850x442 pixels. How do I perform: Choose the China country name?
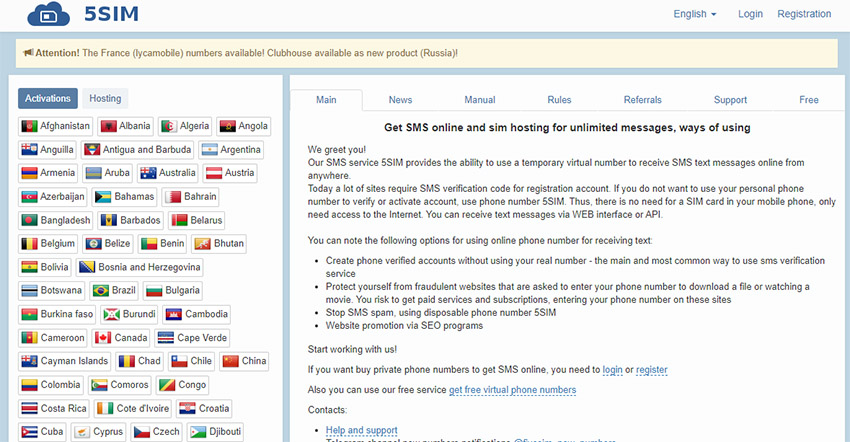[254, 361]
